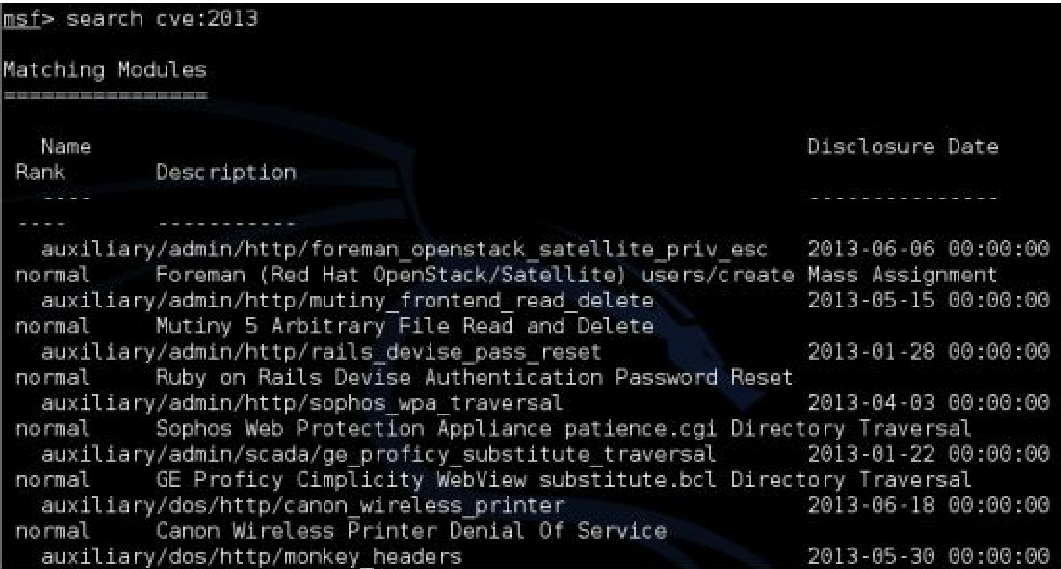
Task: Click the Sophos Web Protection Appliance description
Action: (x=563, y=429)
